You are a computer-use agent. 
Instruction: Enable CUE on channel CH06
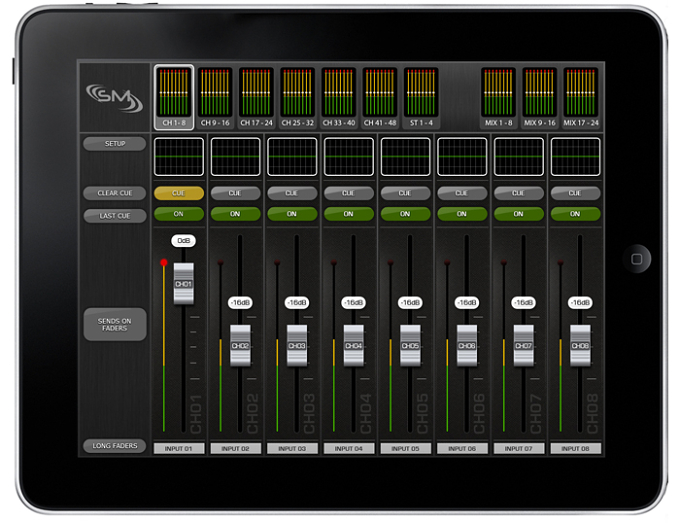tap(462, 193)
